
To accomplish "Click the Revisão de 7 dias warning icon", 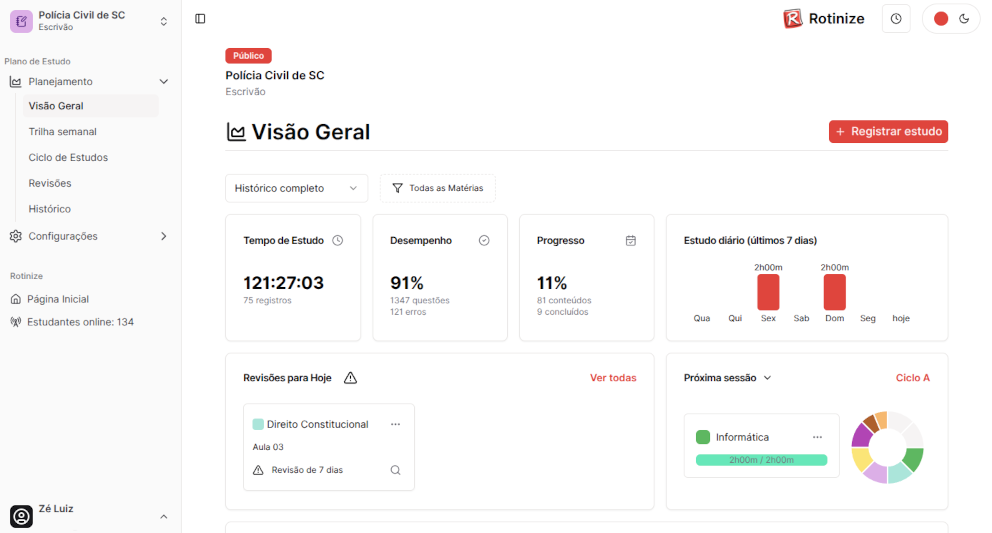I will [x=258, y=470].
